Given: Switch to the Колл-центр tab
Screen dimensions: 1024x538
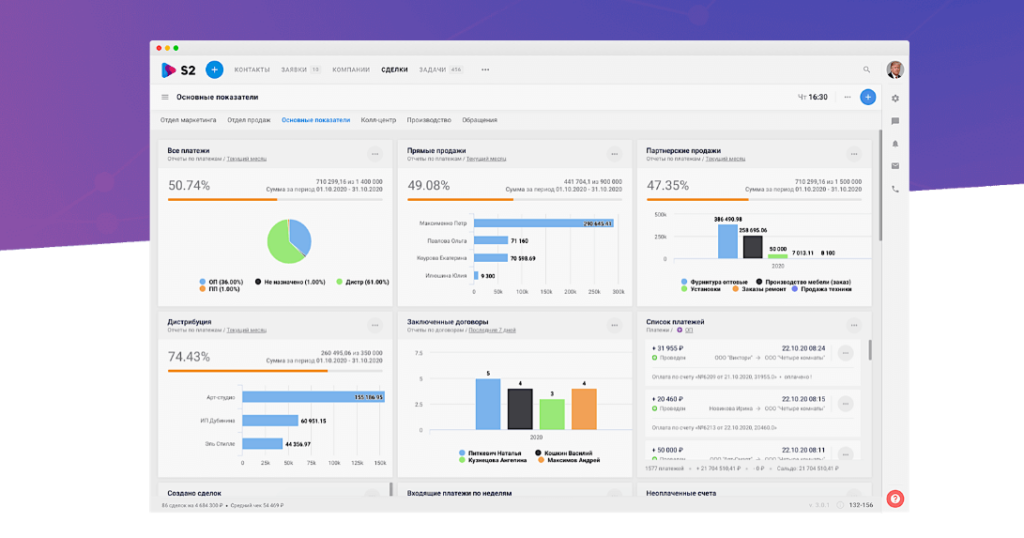Looking at the screenshot, I should click(x=378, y=120).
